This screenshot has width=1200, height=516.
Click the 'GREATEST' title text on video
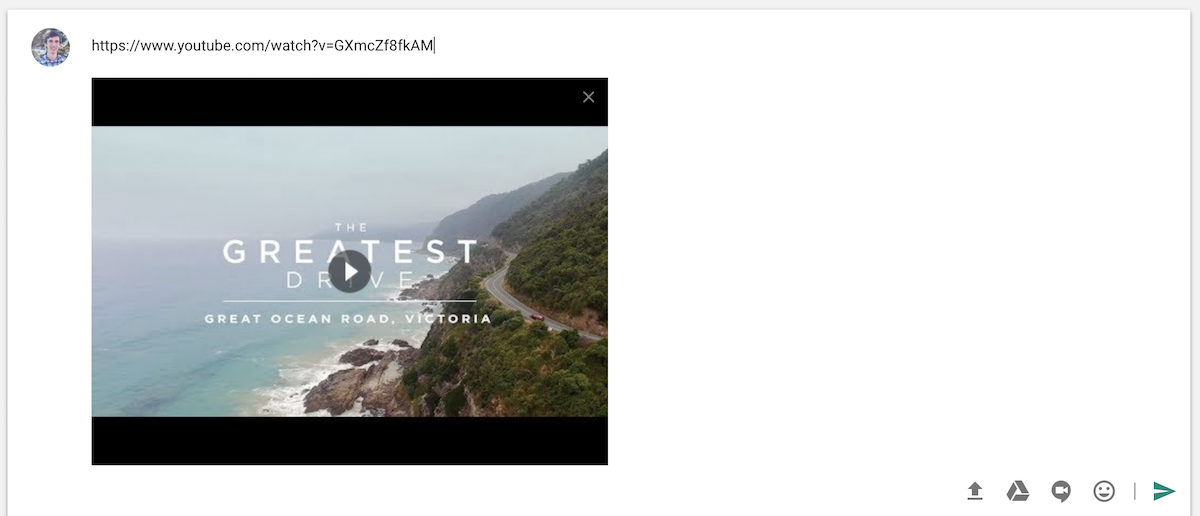(349, 251)
